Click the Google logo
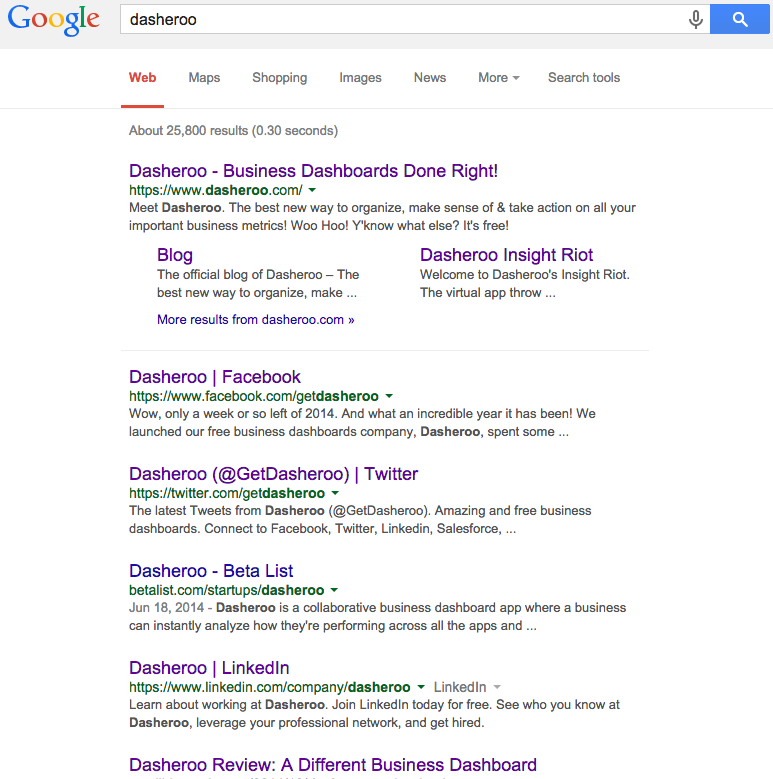Image resolution: width=773 pixels, height=779 pixels. pyautogui.click(x=54, y=20)
